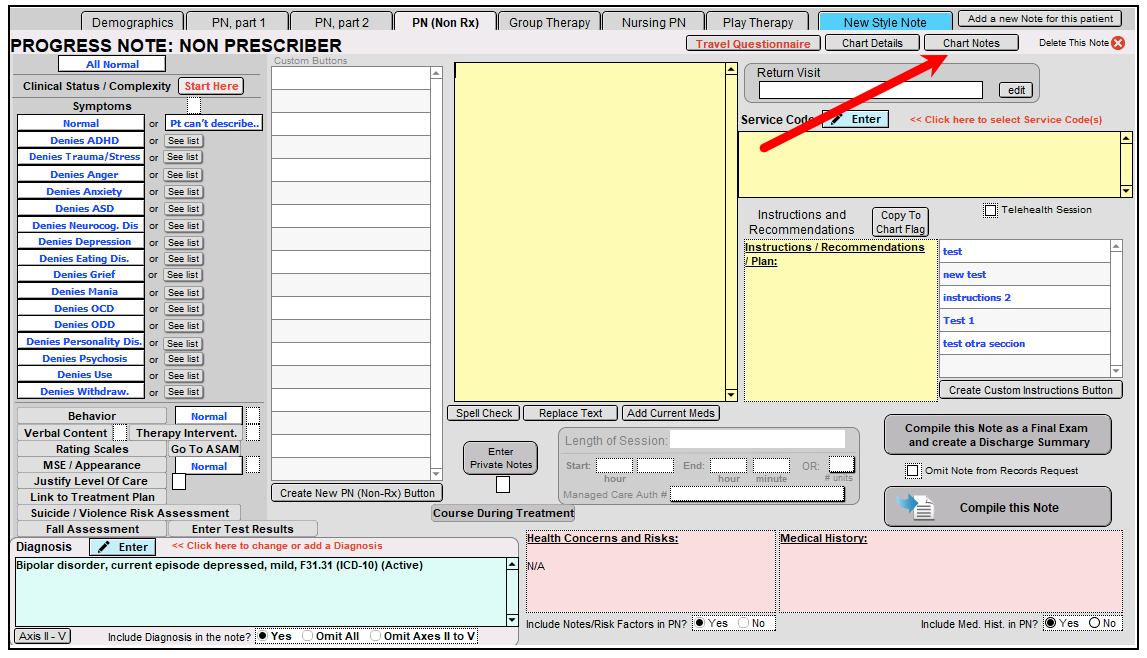This screenshot has height=658, width=1147.
Task: Switch to the Group Therapy tab
Action: [548, 20]
